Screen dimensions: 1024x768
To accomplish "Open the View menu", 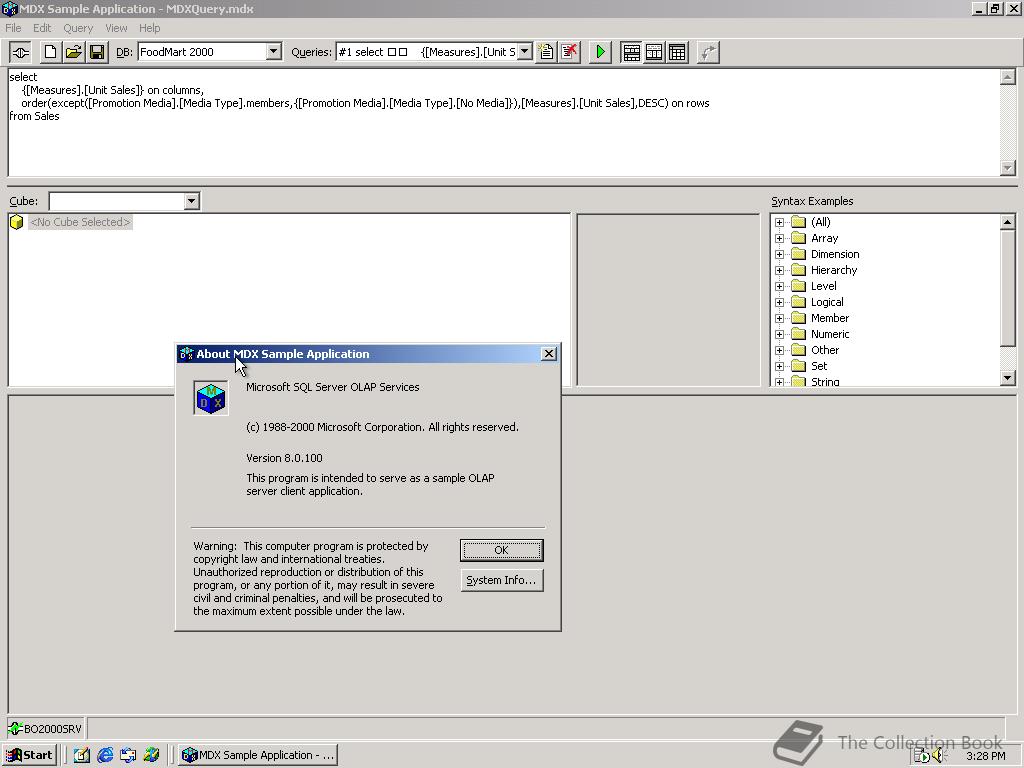I will coord(116,28).
